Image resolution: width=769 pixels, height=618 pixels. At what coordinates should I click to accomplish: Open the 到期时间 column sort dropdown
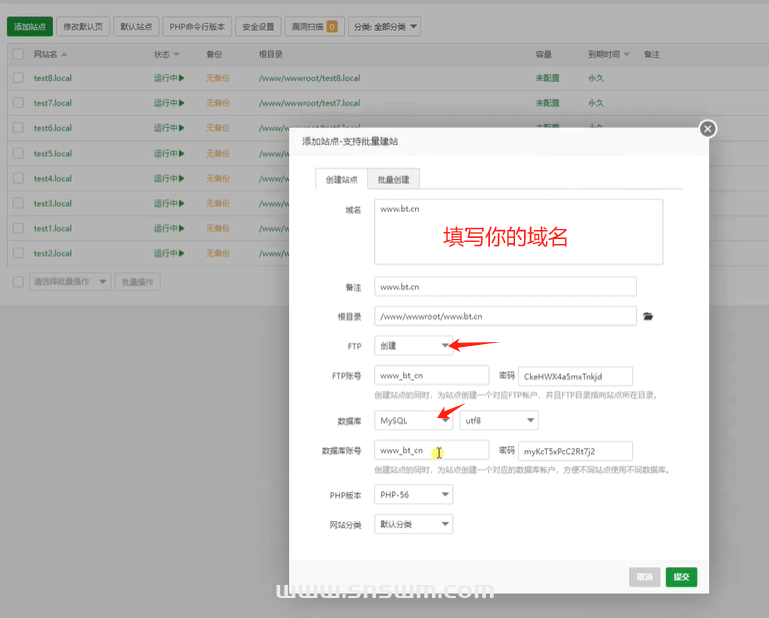click(626, 54)
